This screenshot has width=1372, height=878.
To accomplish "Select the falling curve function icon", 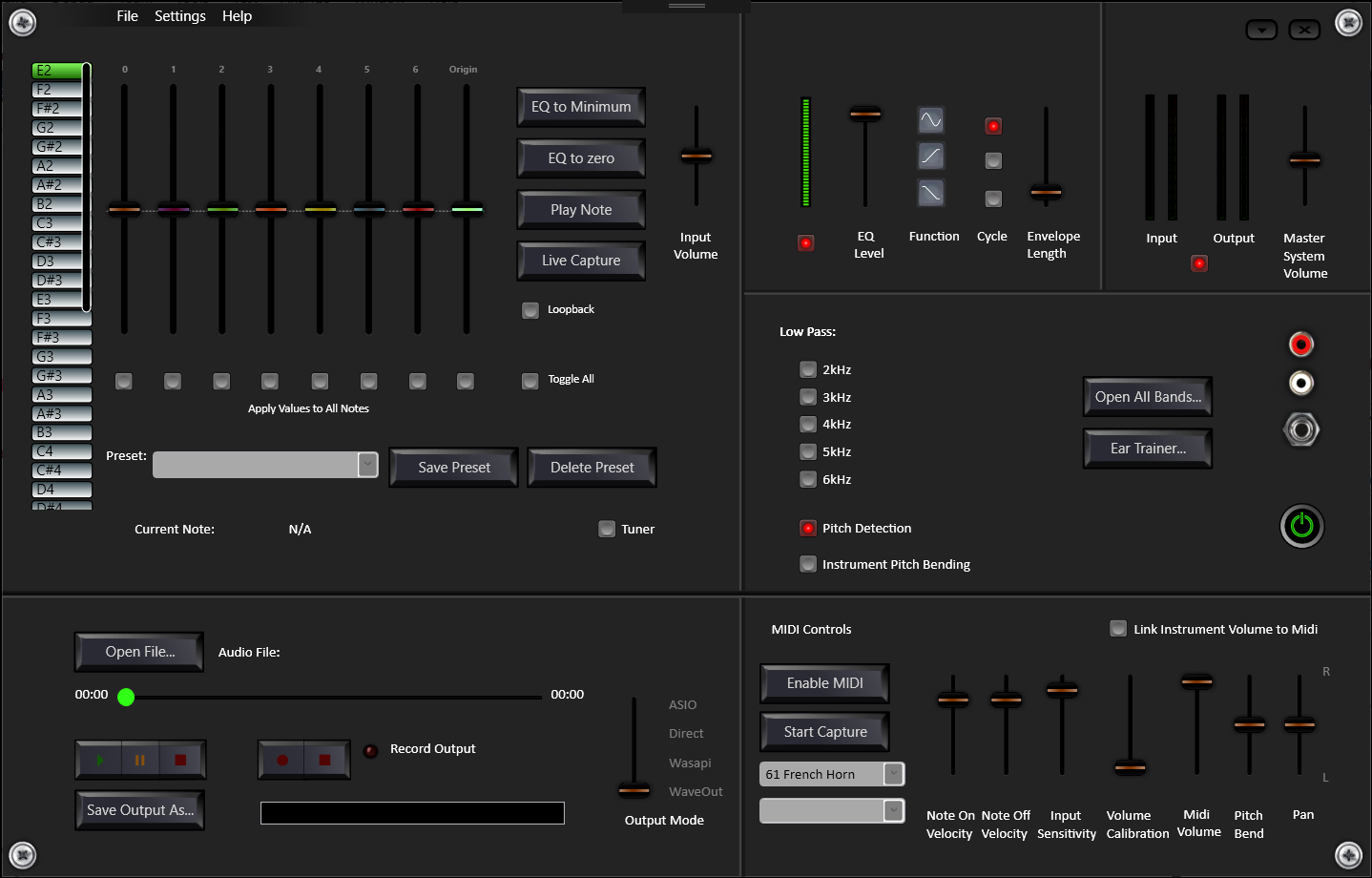I will click(x=930, y=193).
